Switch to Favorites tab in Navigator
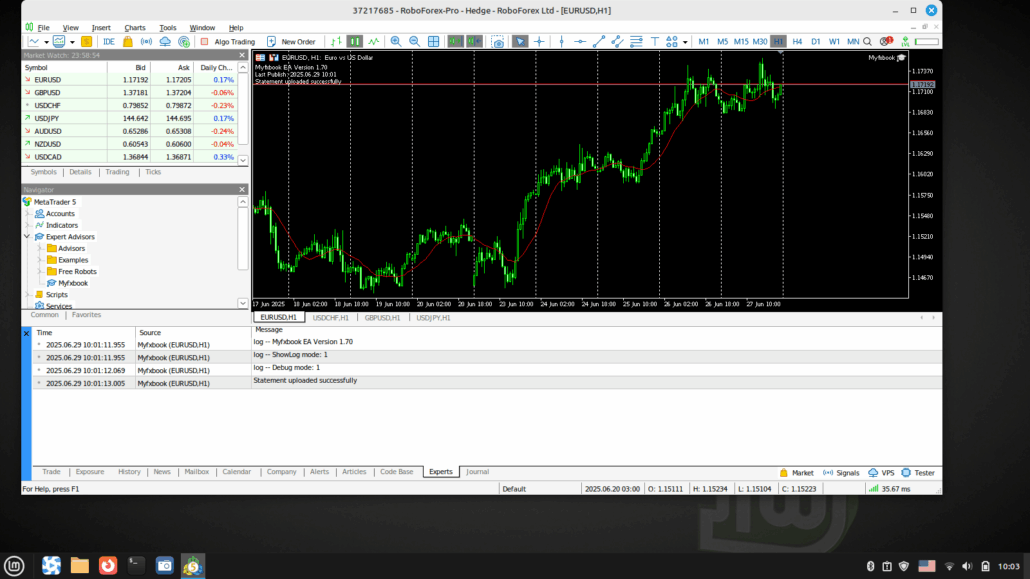The image size is (1030, 579). (x=86, y=315)
